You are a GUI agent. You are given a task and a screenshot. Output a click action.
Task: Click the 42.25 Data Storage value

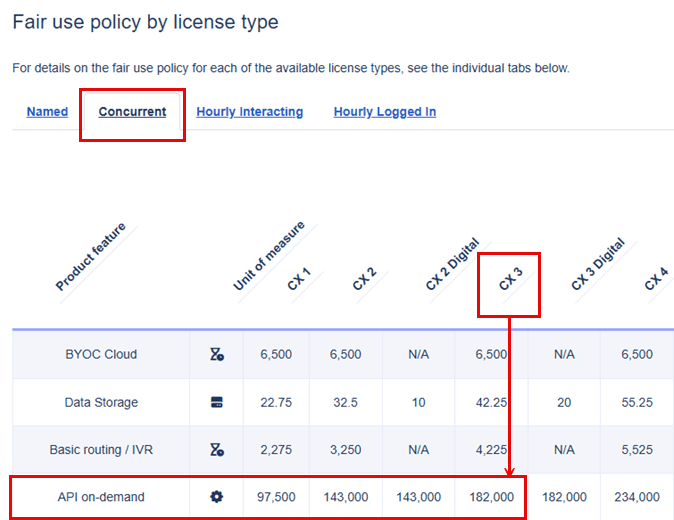(490, 402)
